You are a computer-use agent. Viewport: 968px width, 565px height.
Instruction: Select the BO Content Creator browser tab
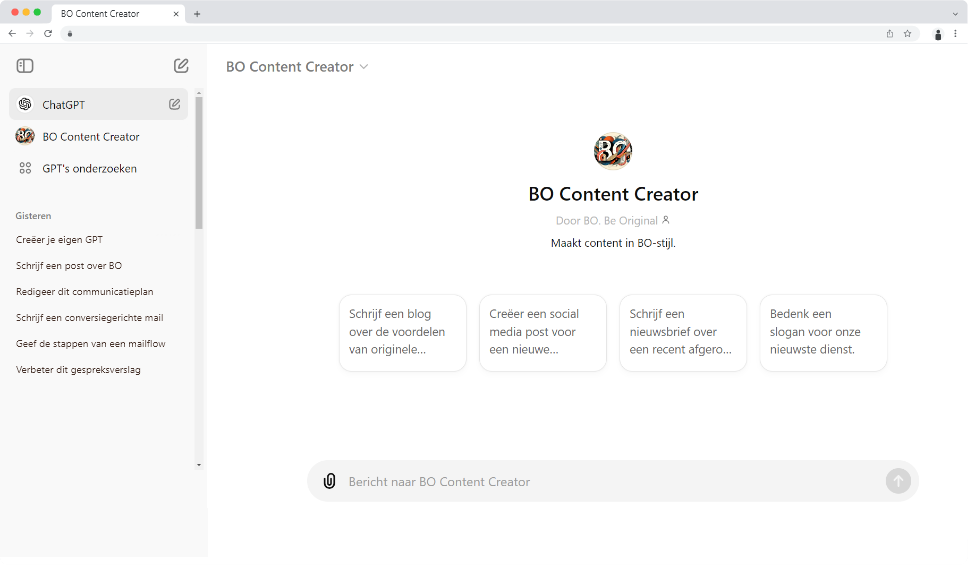click(x=116, y=14)
